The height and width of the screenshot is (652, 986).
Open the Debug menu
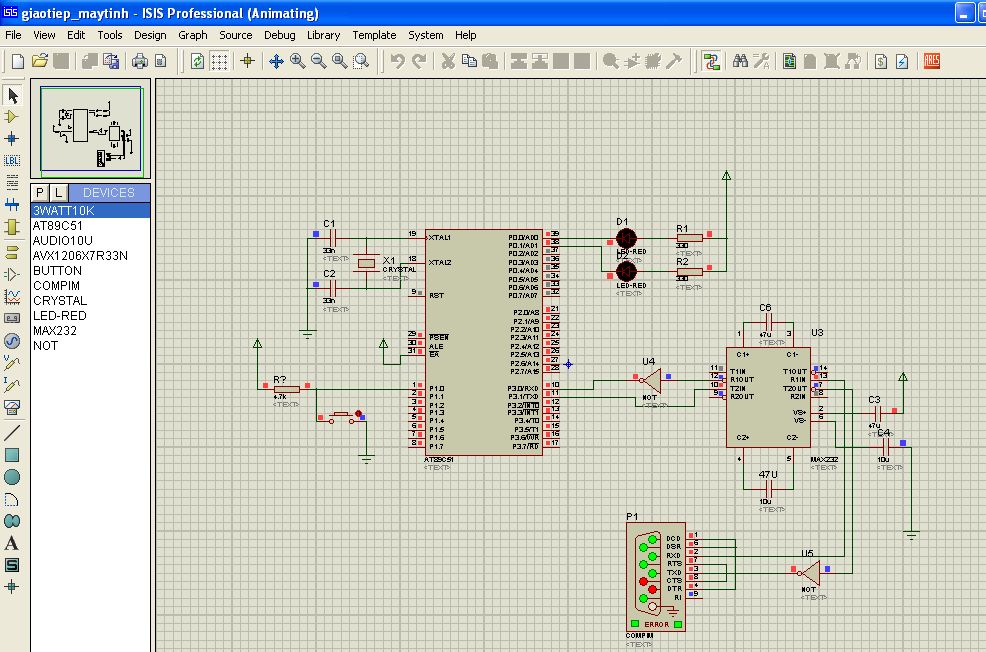point(279,35)
